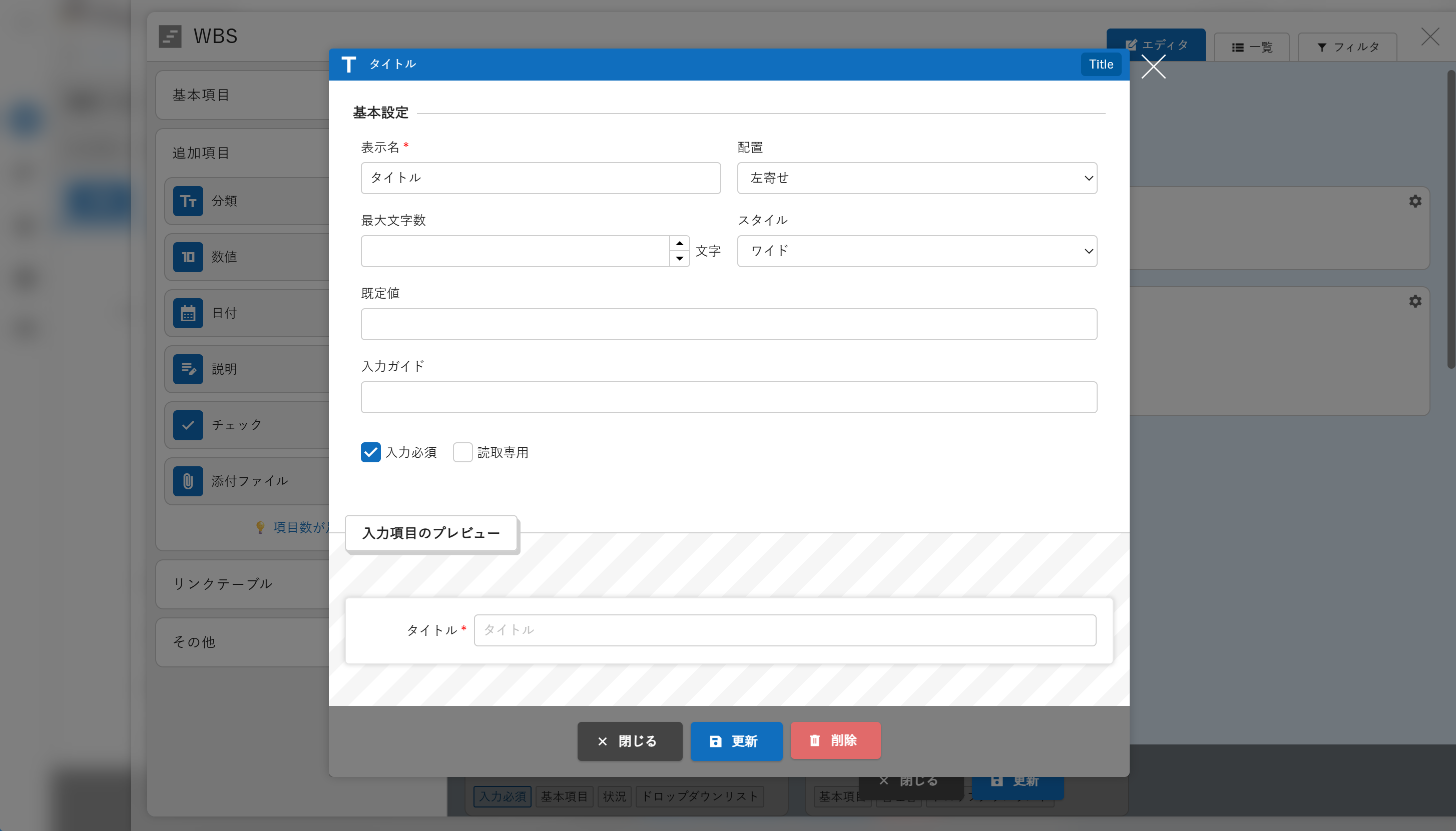Click the light bulb hint icon

pyautogui.click(x=260, y=527)
